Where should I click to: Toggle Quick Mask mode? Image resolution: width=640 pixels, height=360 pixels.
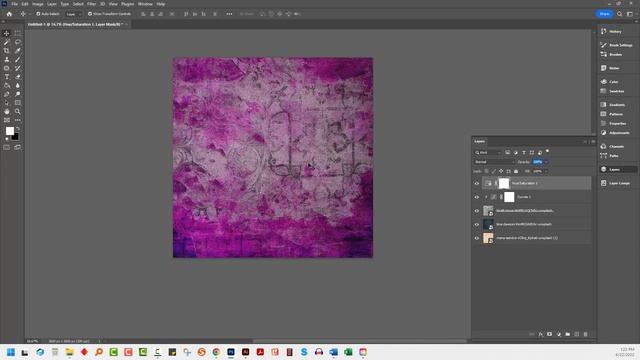tap(7, 147)
